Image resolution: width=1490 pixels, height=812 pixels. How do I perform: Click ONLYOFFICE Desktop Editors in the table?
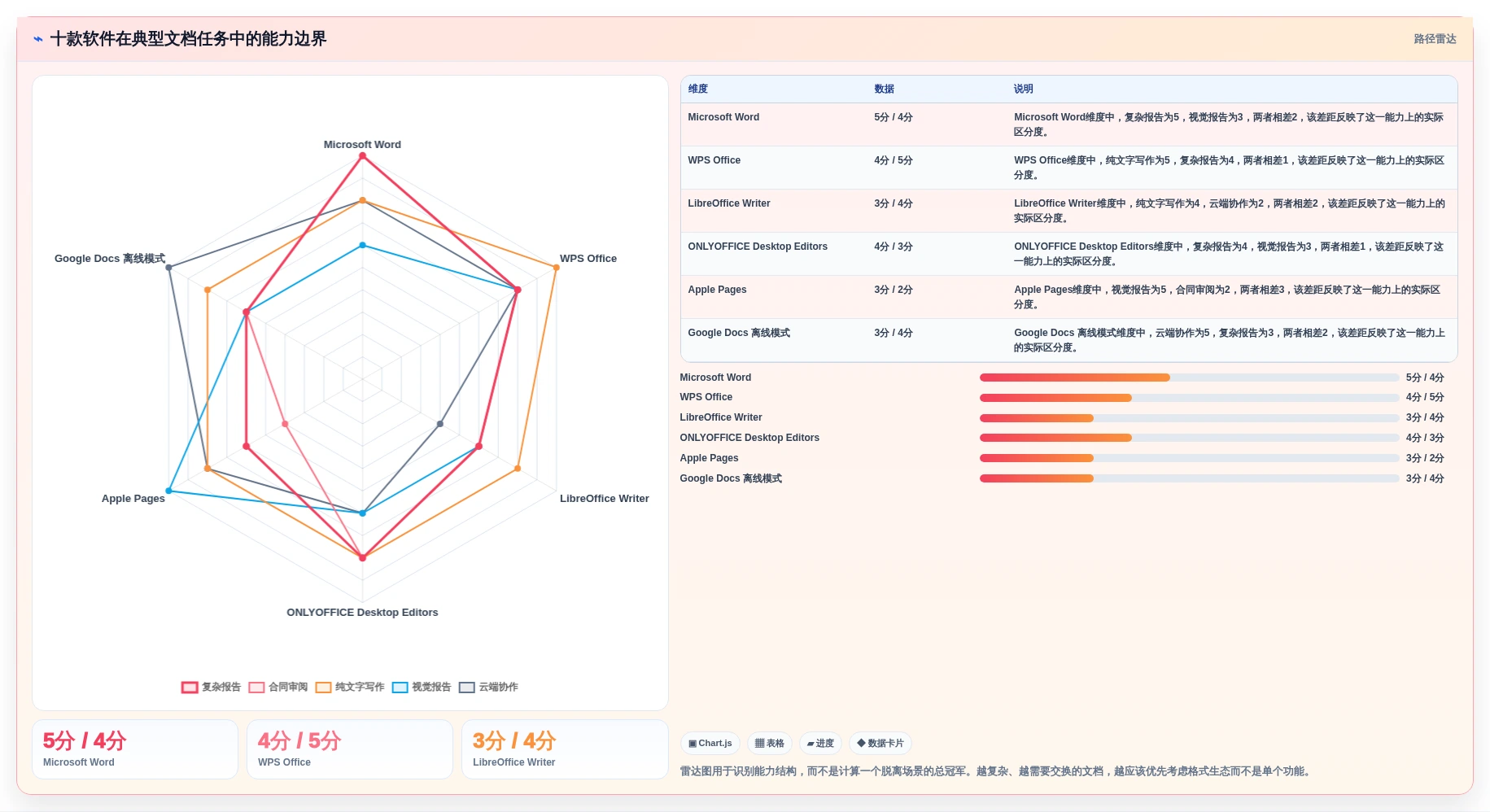(x=758, y=247)
